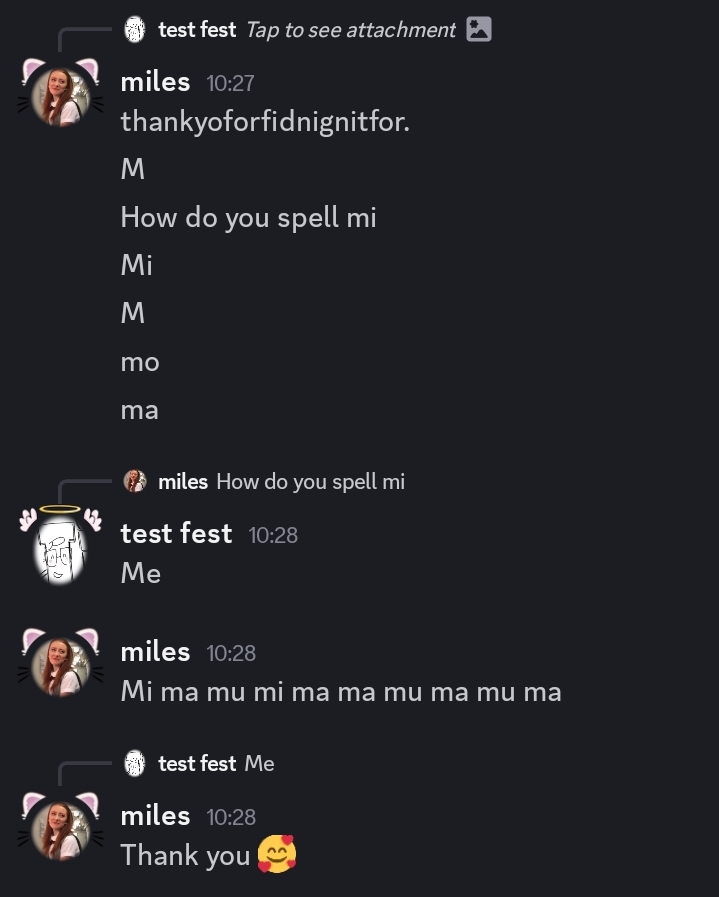719x897 pixels.
Task: Click the smiling hearts emoji after 'Thank you'
Action: 277,855
